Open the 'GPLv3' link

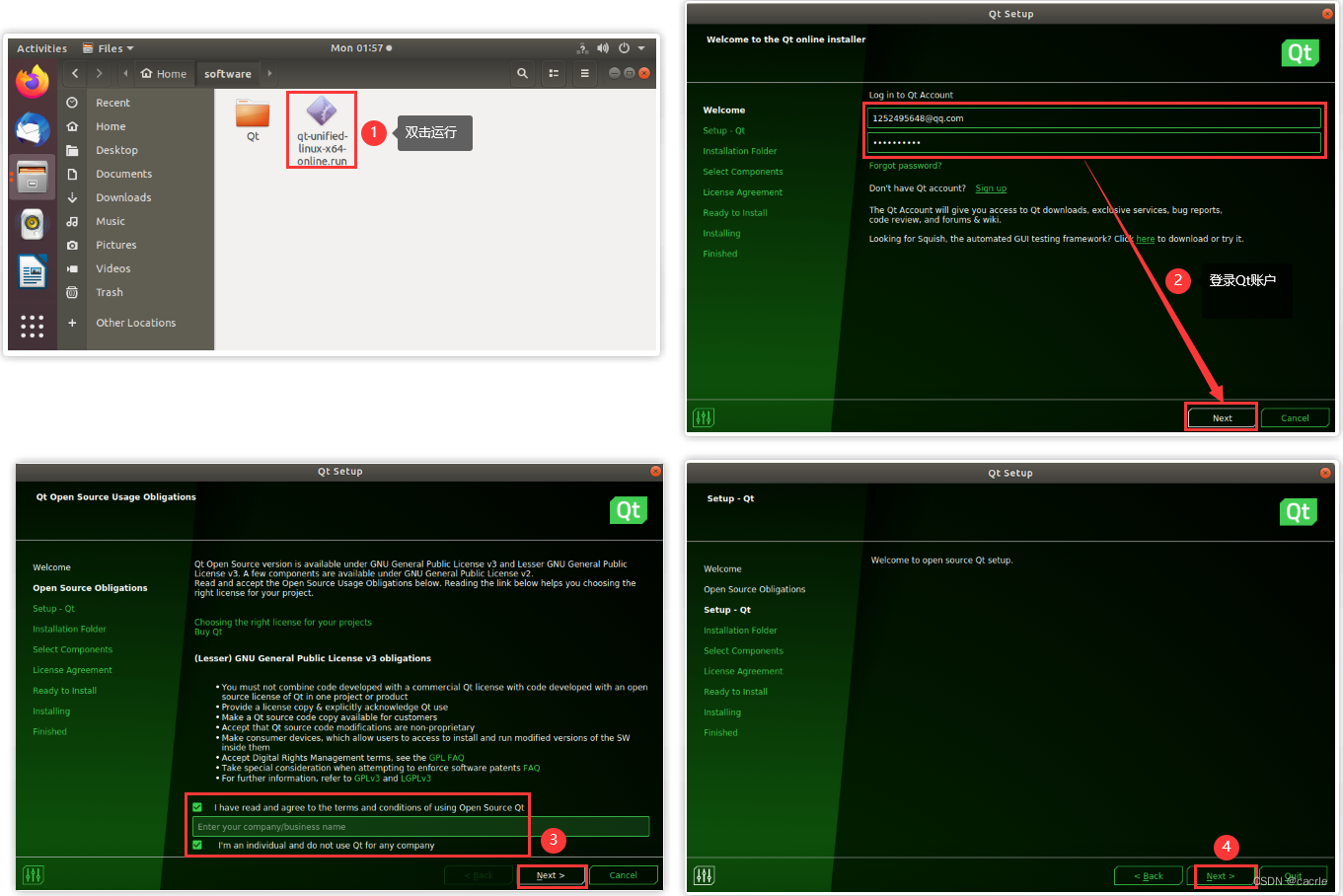point(367,778)
